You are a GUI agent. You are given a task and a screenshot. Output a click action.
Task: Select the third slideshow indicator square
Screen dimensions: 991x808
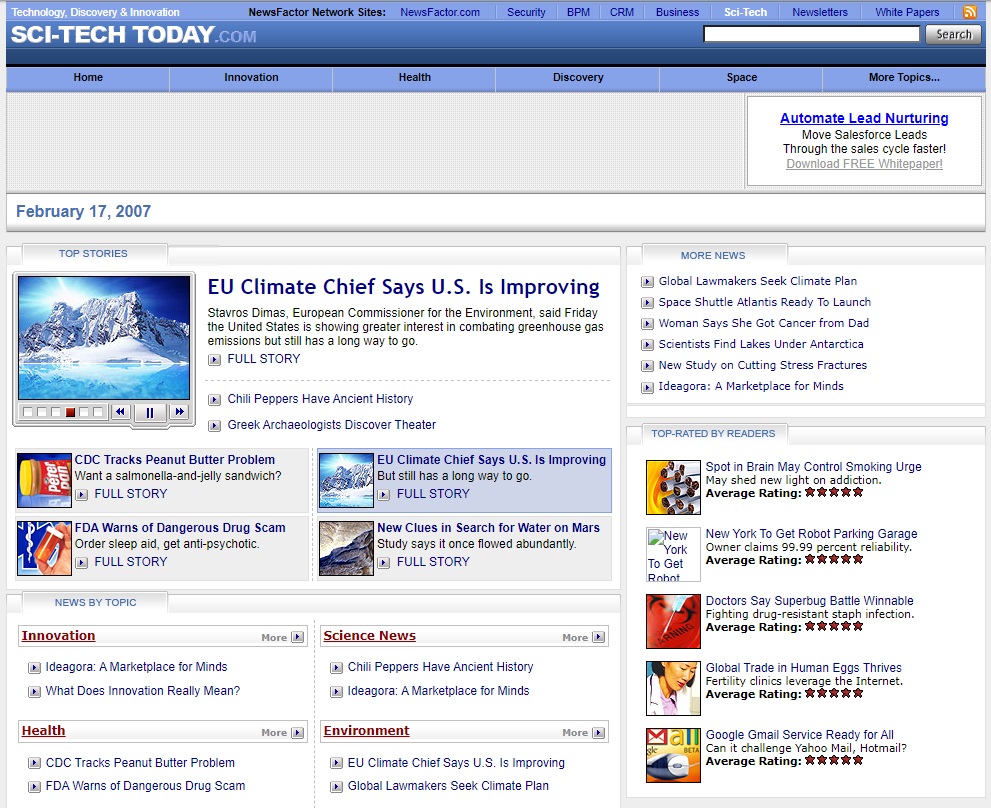coord(56,412)
